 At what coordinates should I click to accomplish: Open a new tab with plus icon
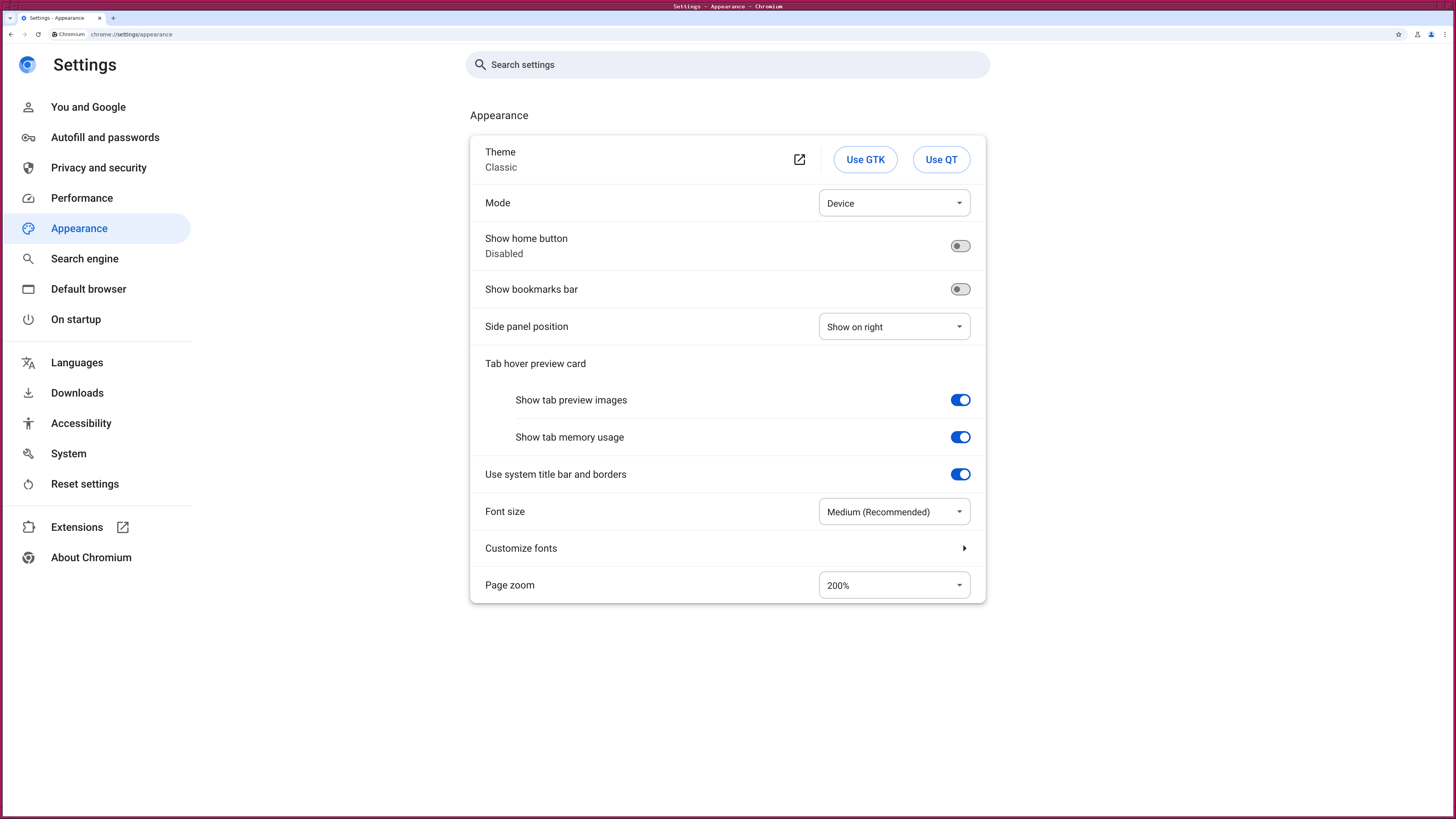point(113,18)
